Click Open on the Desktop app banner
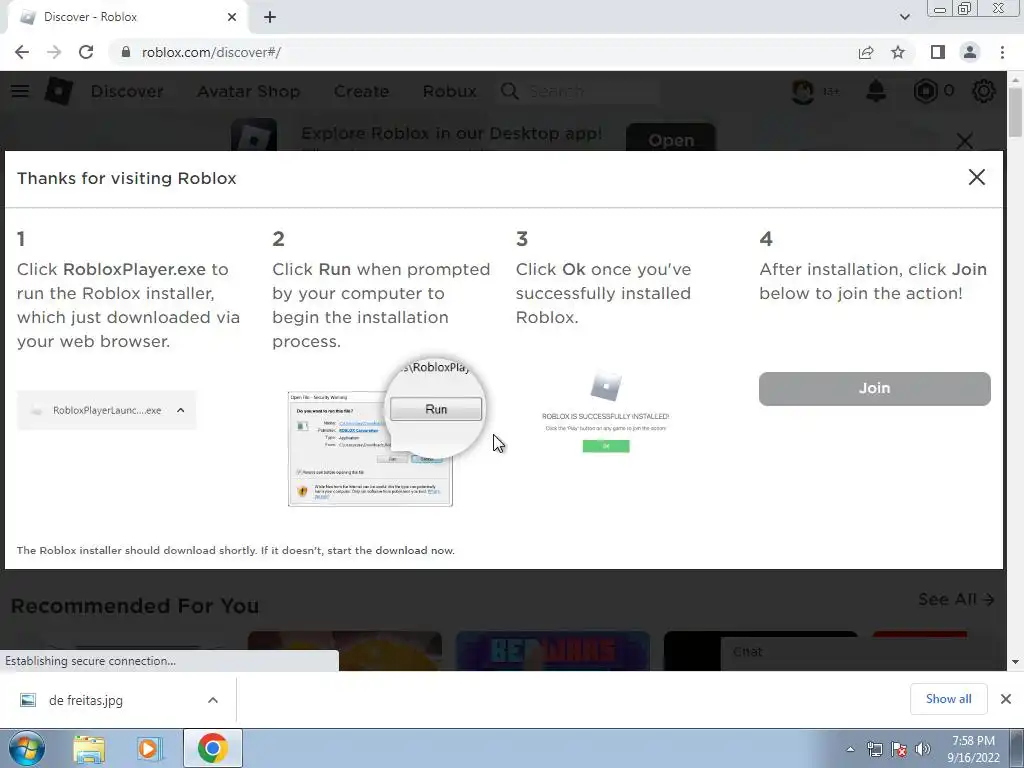 (x=671, y=138)
